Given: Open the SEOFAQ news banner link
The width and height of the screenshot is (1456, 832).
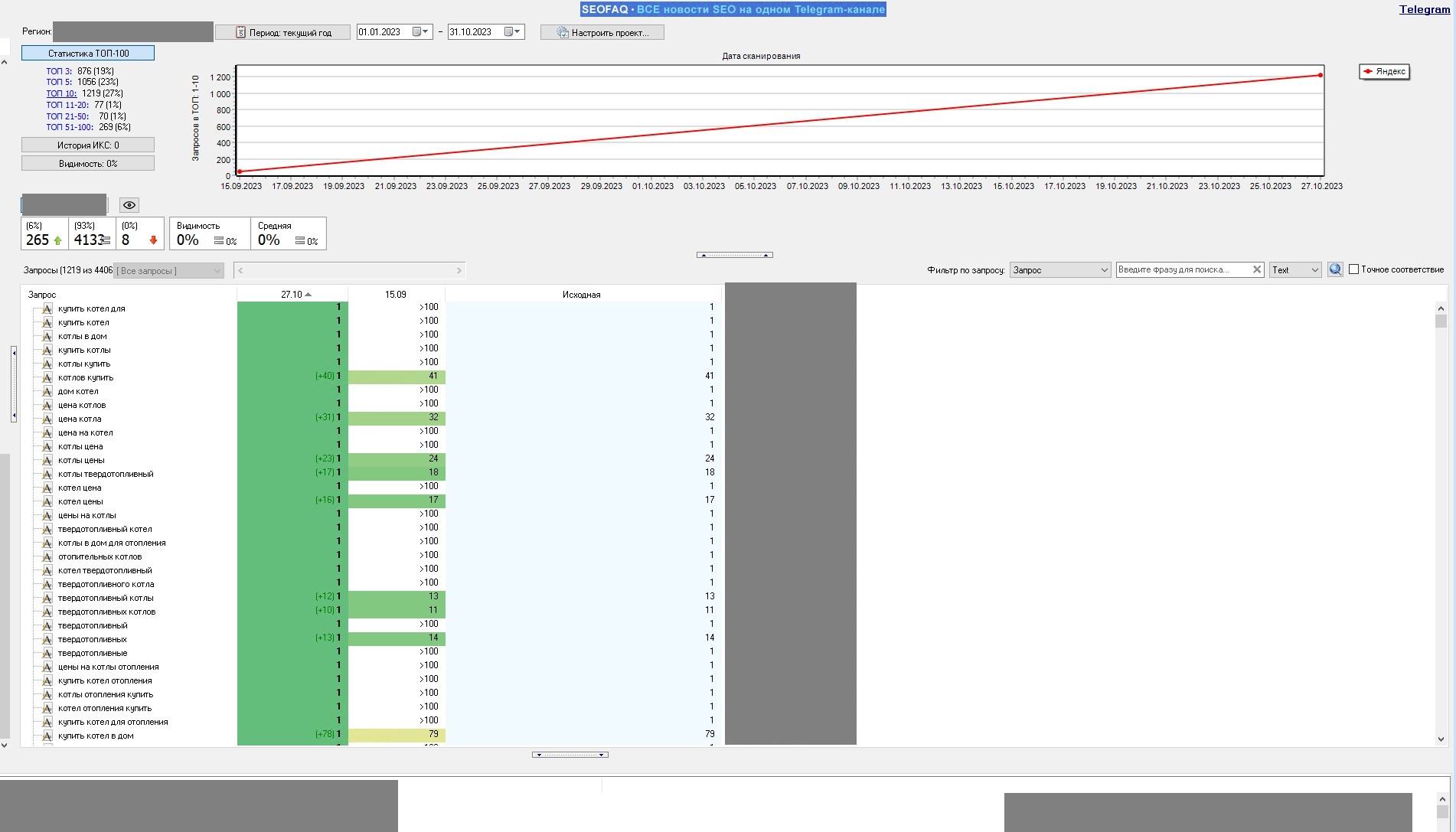Looking at the screenshot, I should (x=733, y=9).
